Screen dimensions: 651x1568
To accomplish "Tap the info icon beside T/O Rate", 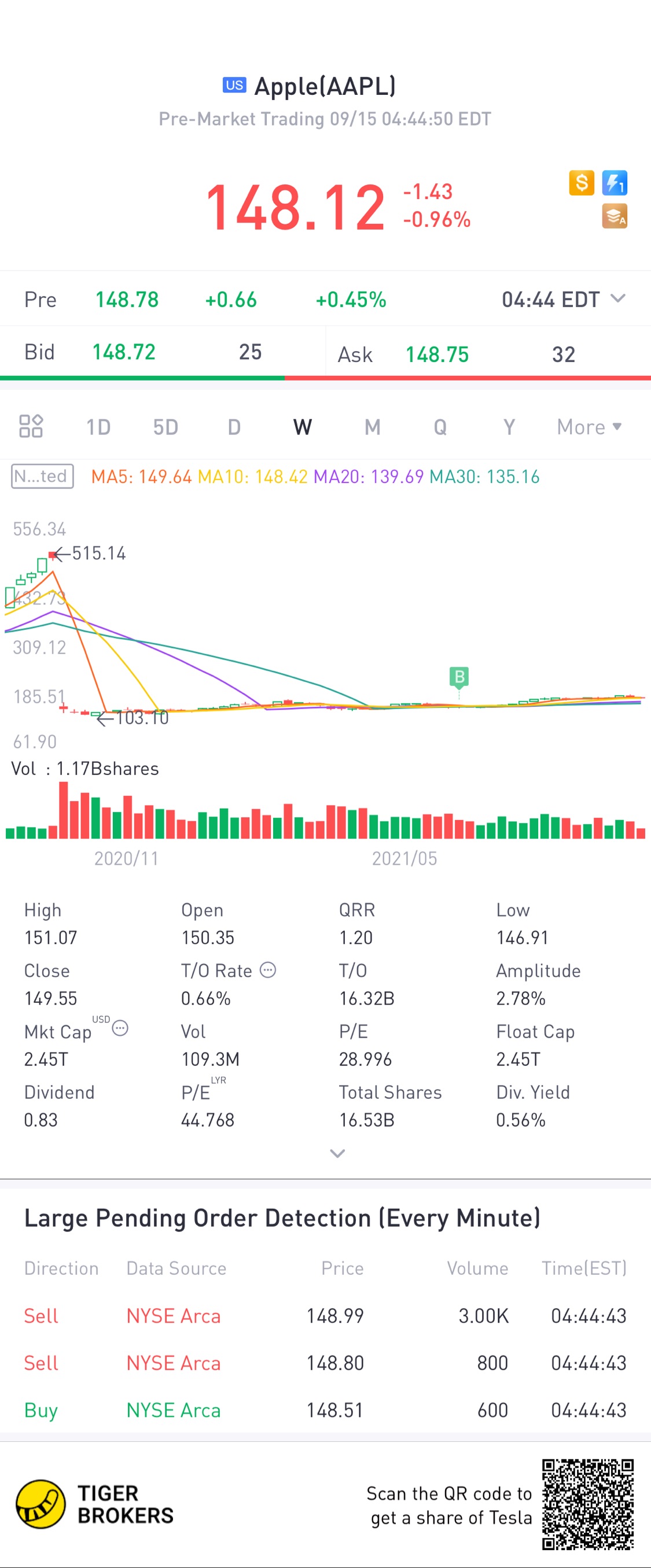I will 268,969.
